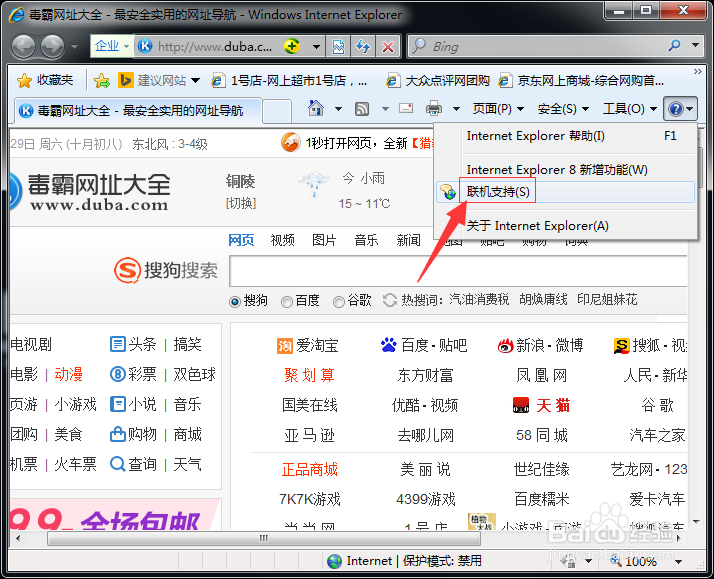Expand the address bar URL dropdown
This screenshot has height=579, width=714.
[x=316, y=46]
